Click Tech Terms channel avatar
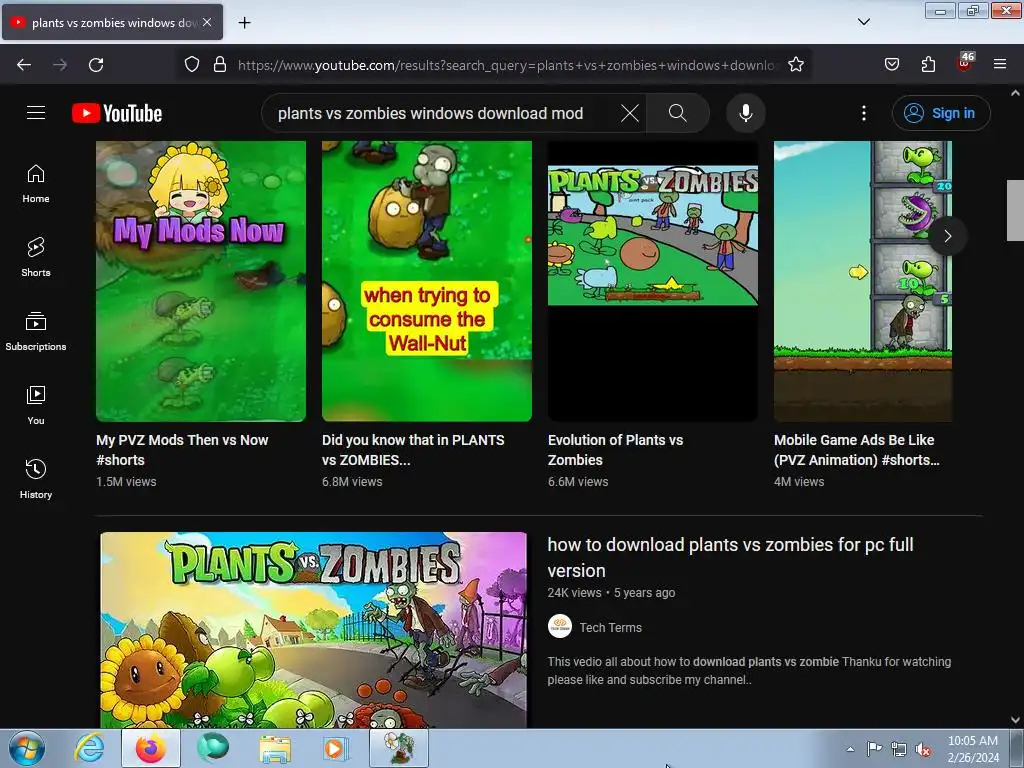 click(x=560, y=626)
